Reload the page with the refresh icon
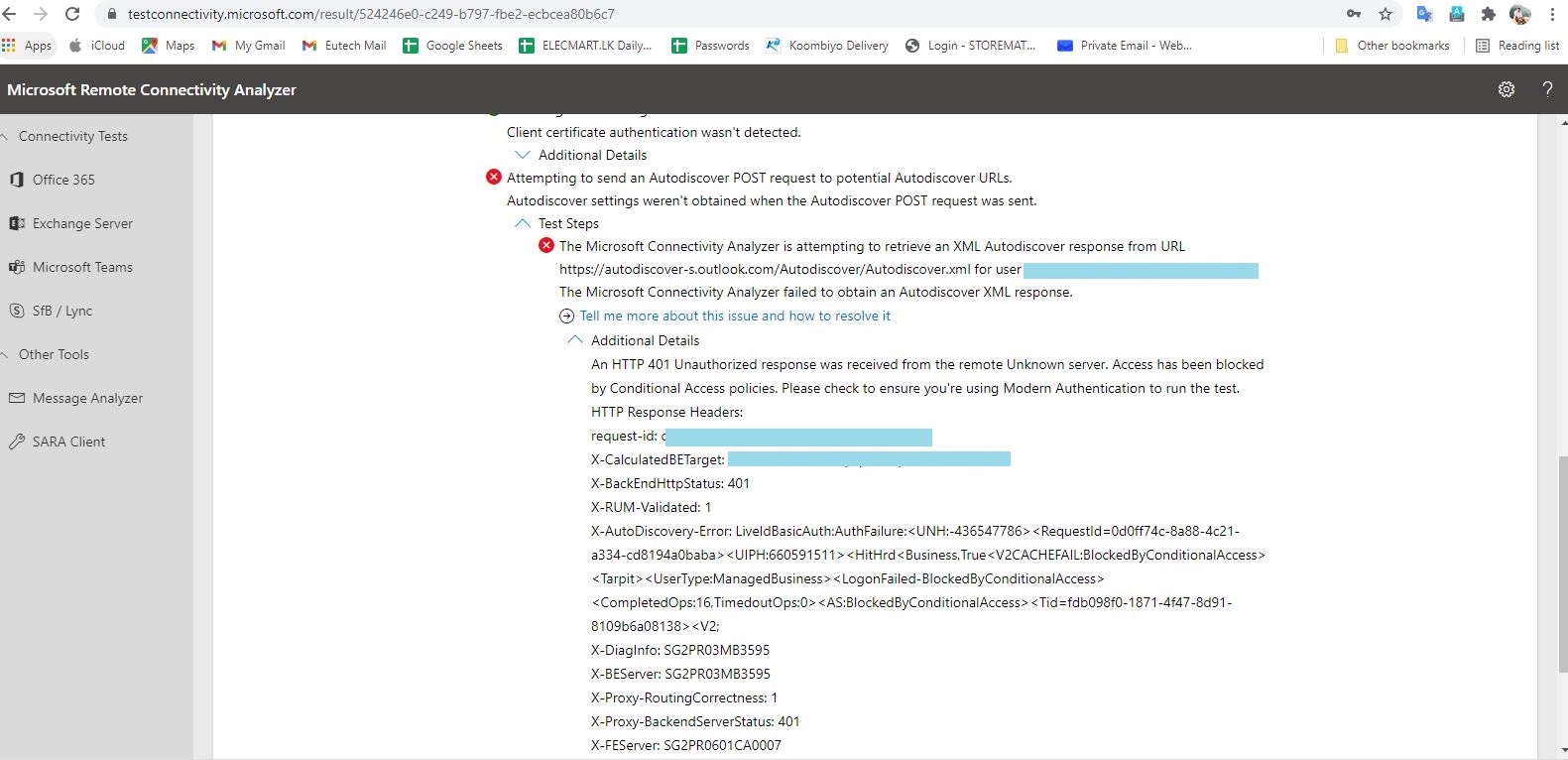 [x=72, y=14]
